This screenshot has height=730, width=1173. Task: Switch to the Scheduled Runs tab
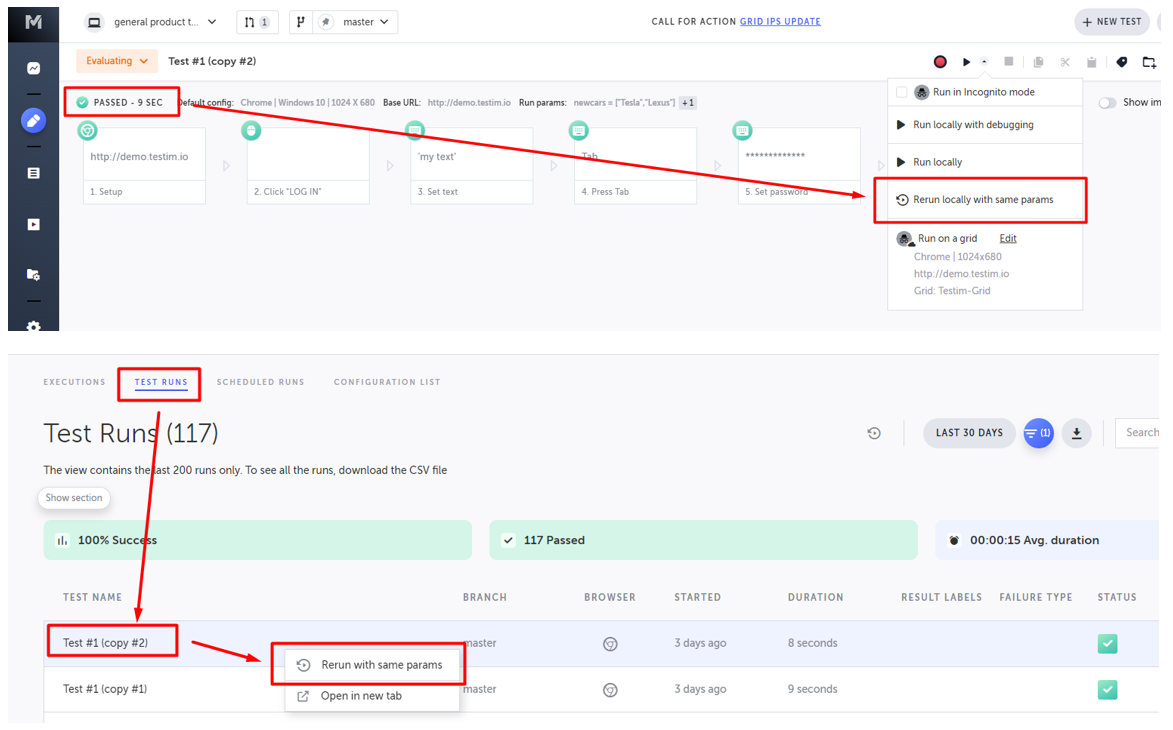(260, 382)
